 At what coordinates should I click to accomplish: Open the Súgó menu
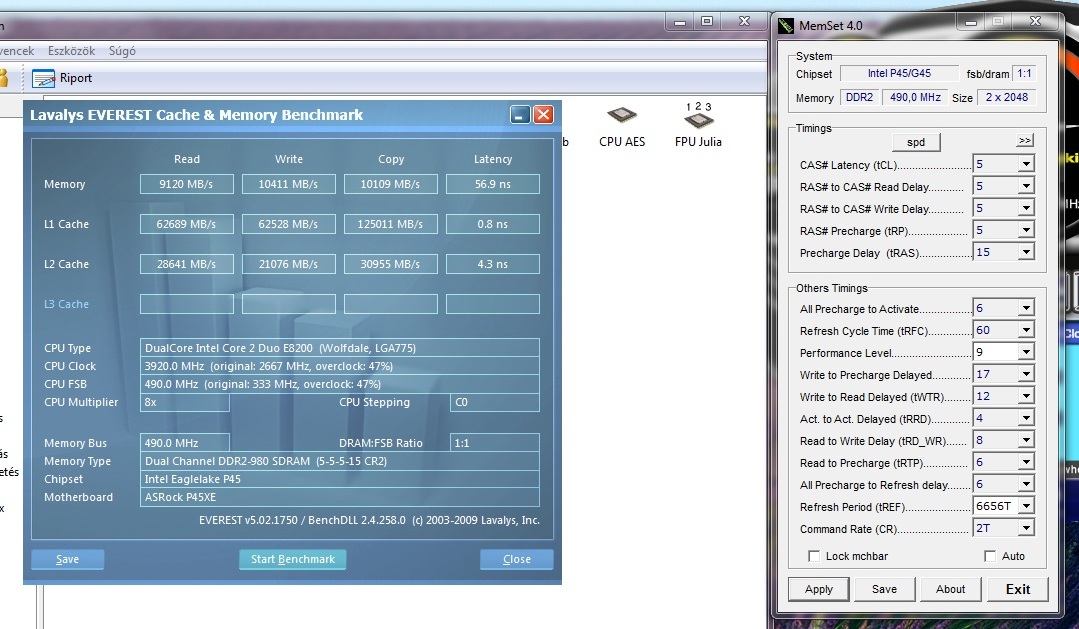(122, 51)
